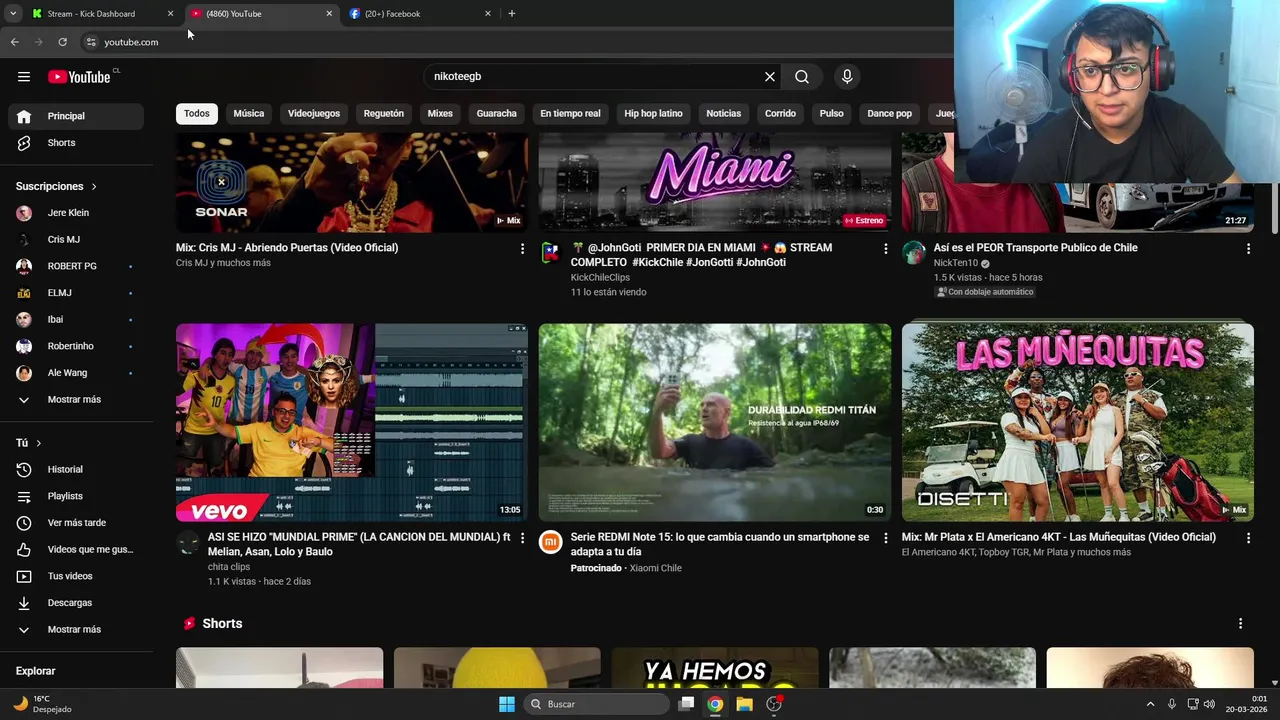The image size is (1280, 720).
Task: Start voice search with the microphone icon
Action: pyautogui.click(x=847, y=77)
